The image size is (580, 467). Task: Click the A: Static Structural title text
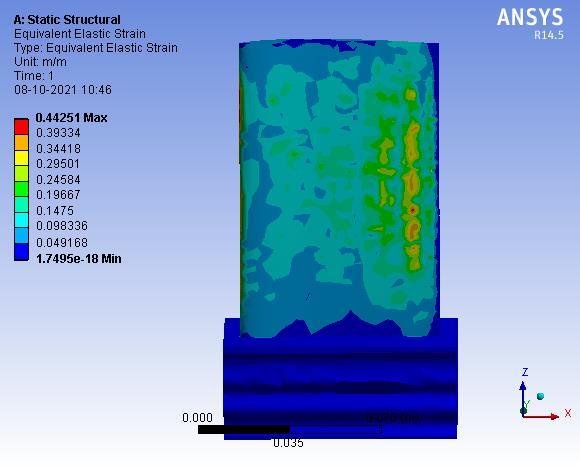[67, 20]
